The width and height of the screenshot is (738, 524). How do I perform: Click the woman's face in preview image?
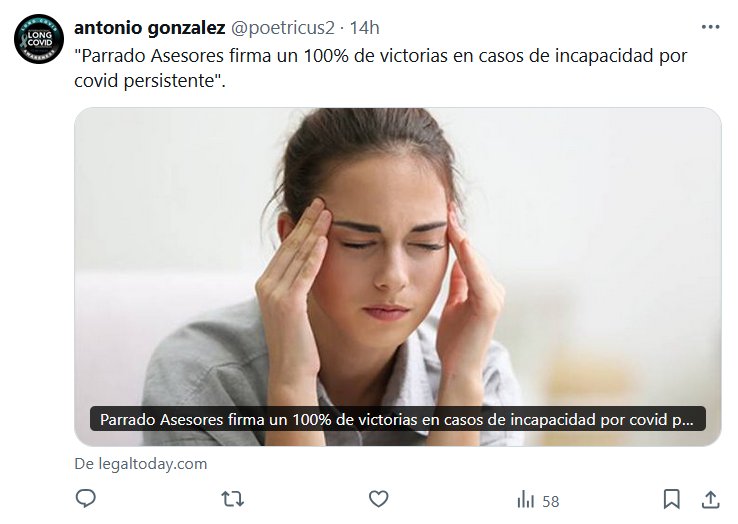click(x=388, y=254)
